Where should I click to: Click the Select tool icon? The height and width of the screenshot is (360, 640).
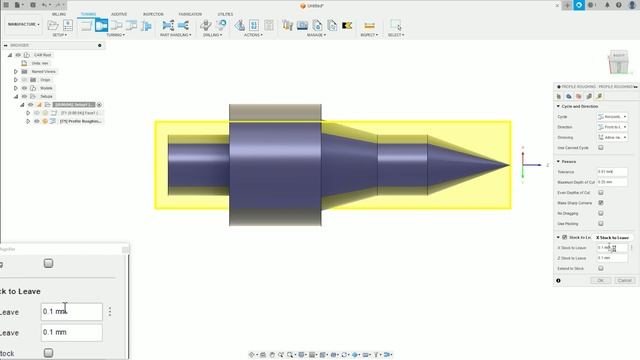pyautogui.click(x=396, y=25)
